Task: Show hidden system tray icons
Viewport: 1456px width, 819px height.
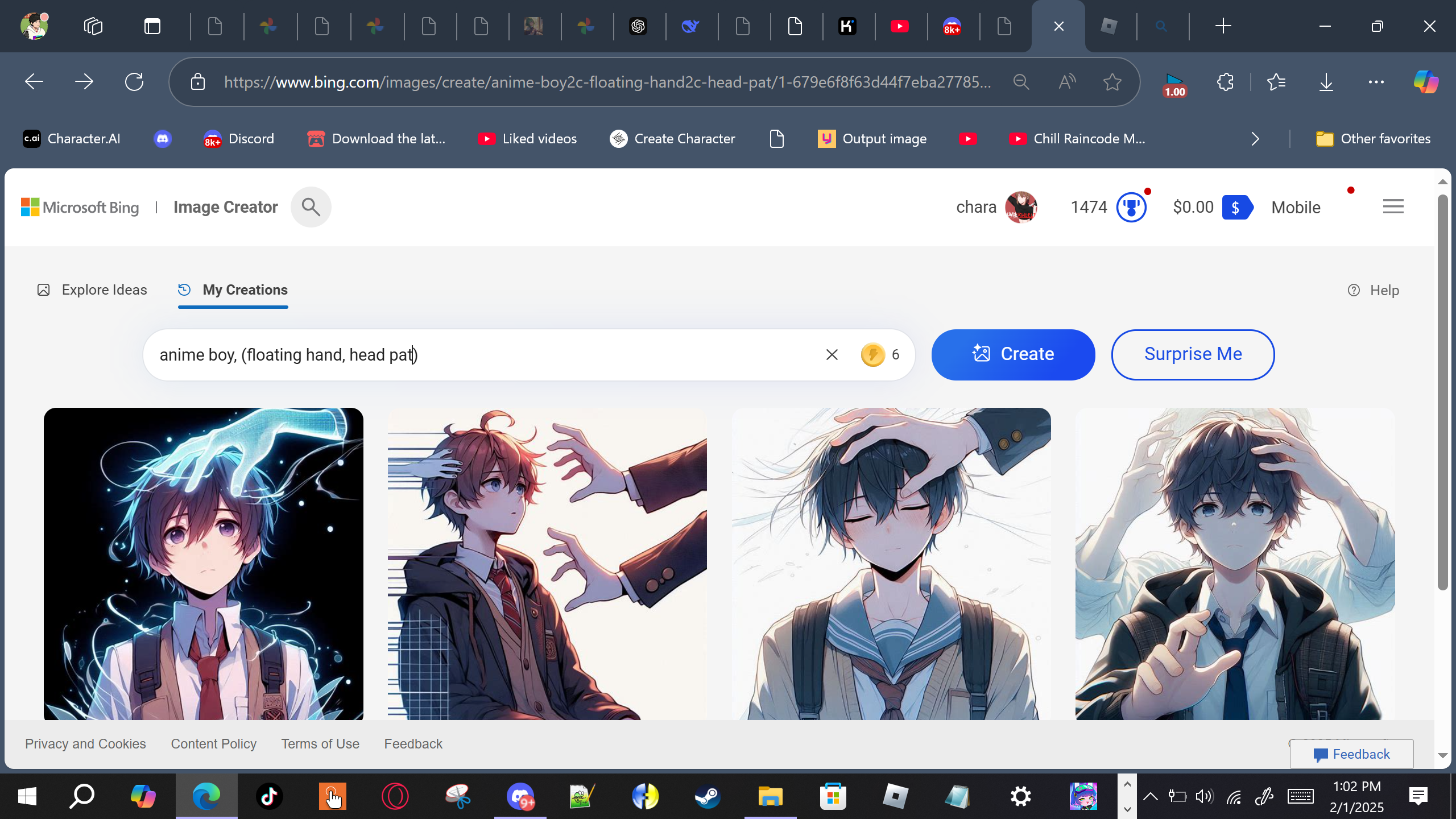Action: pos(1150,796)
